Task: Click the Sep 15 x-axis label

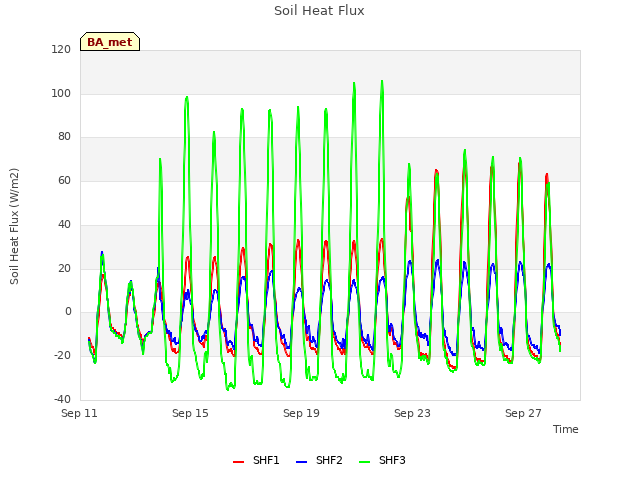Action: tap(190, 413)
